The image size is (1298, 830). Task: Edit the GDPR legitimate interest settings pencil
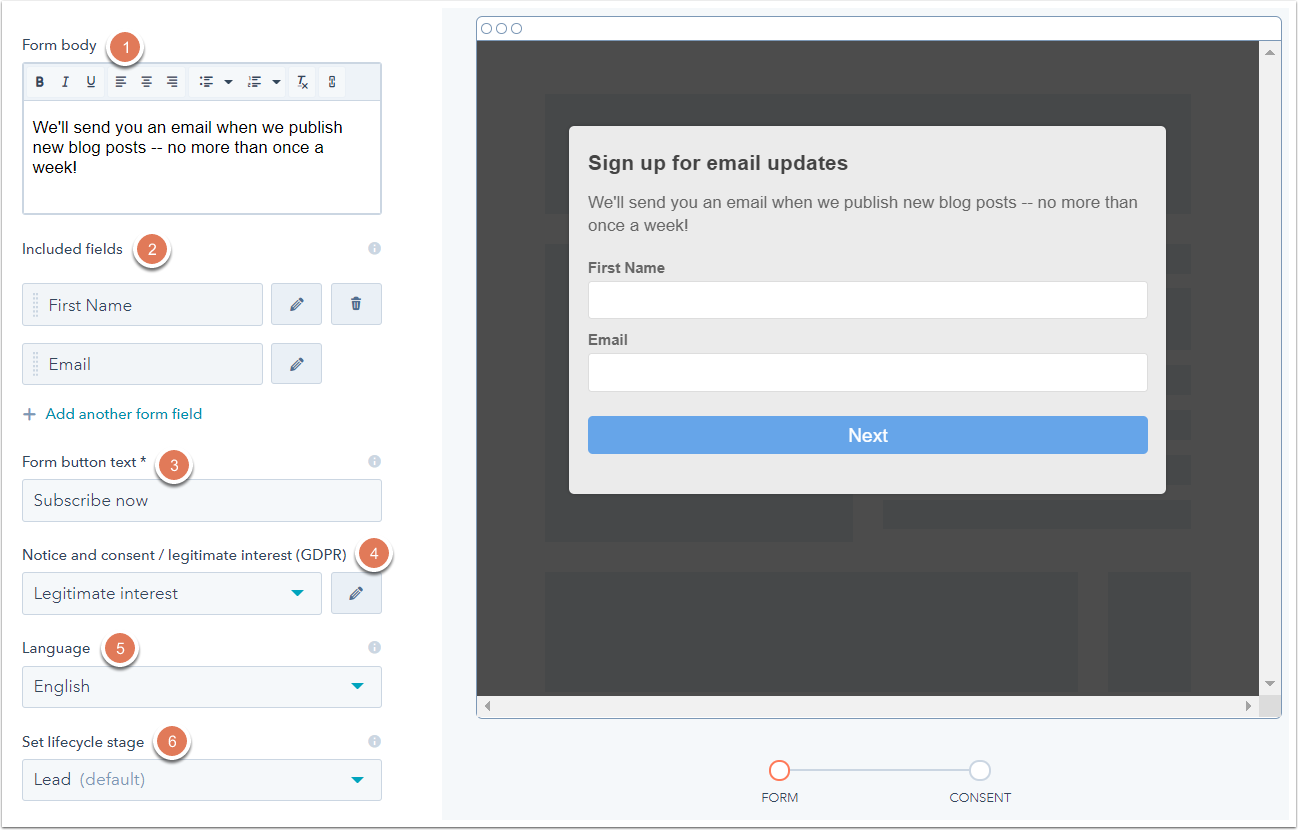pos(356,592)
